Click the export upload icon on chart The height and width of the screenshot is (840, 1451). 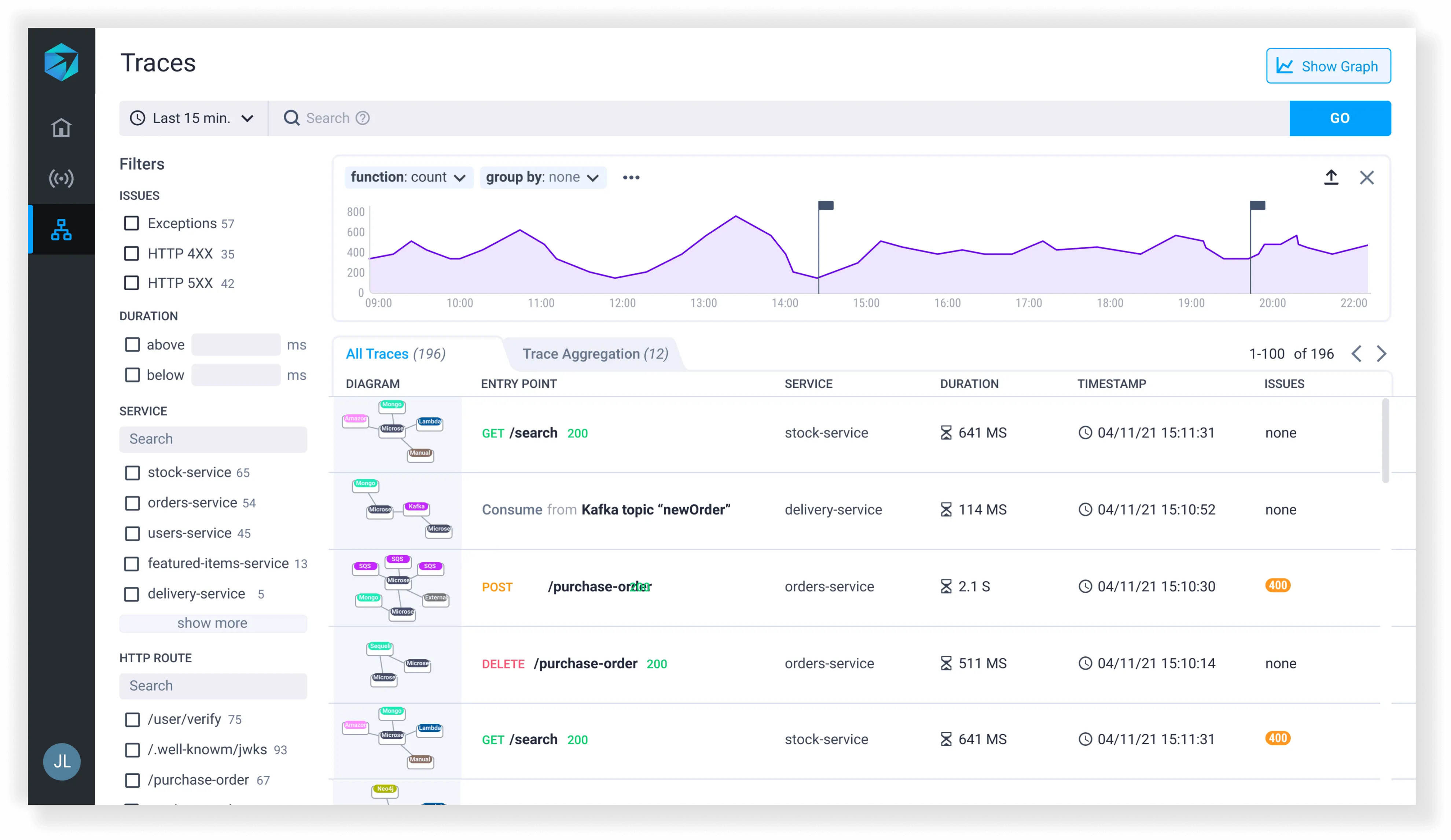tap(1331, 177)
